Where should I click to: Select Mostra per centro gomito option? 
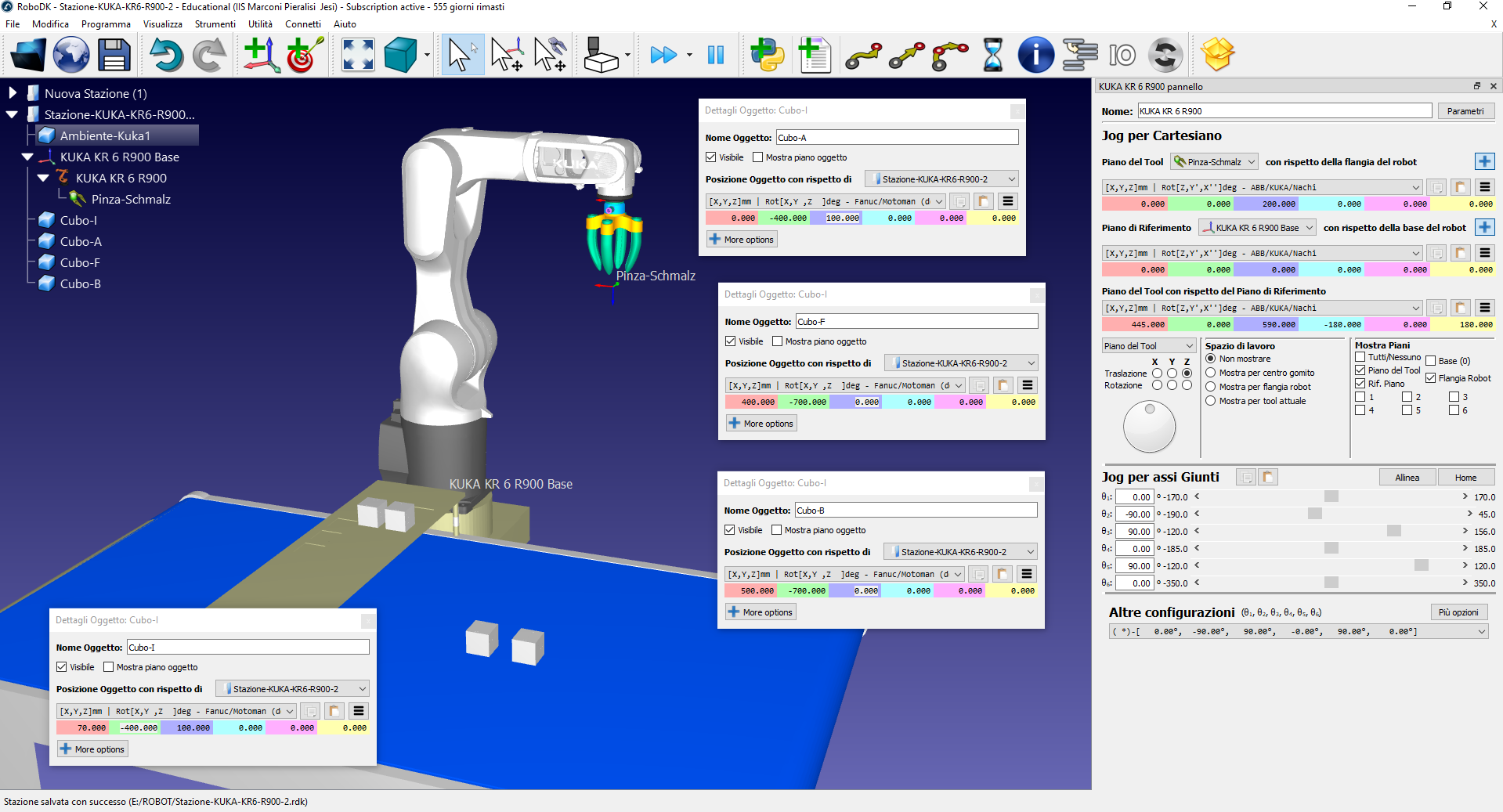pyautogui.click(x=1210, y=373)
